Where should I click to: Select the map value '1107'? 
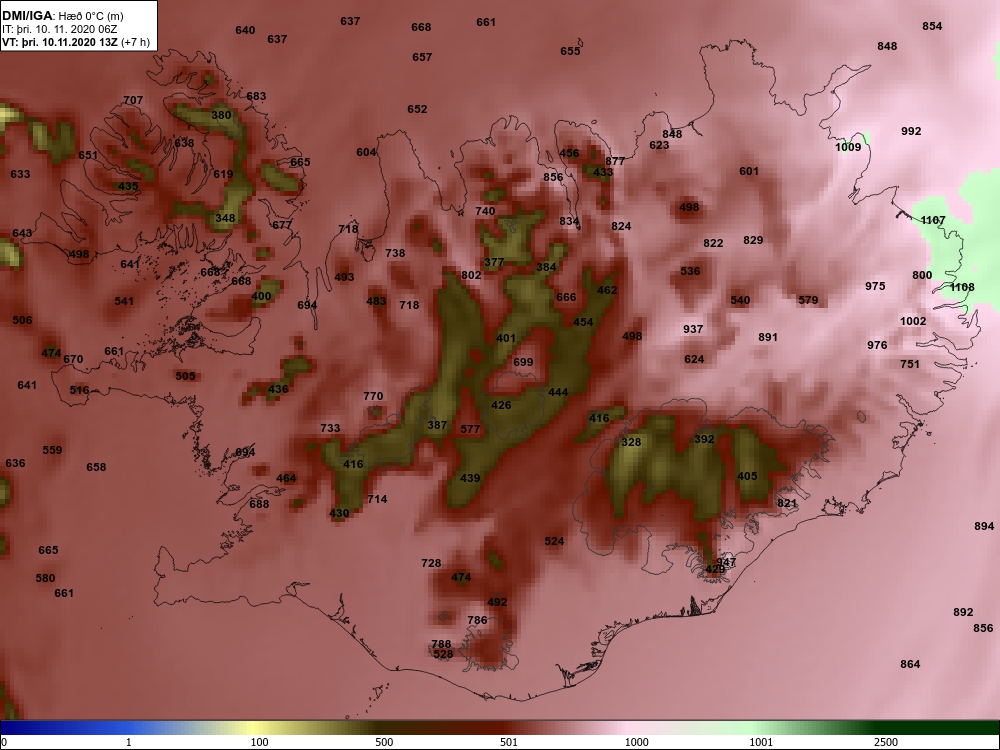click(933, 220)
